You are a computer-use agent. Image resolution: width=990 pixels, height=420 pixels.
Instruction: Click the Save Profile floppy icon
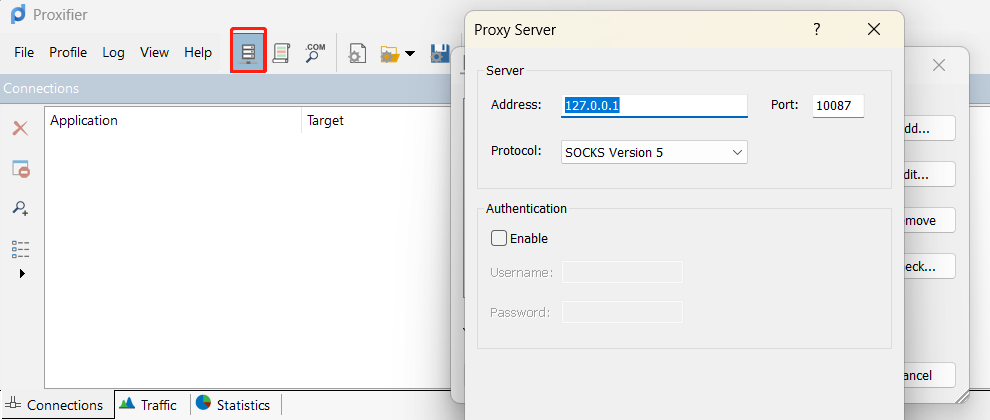pos(440,54)
